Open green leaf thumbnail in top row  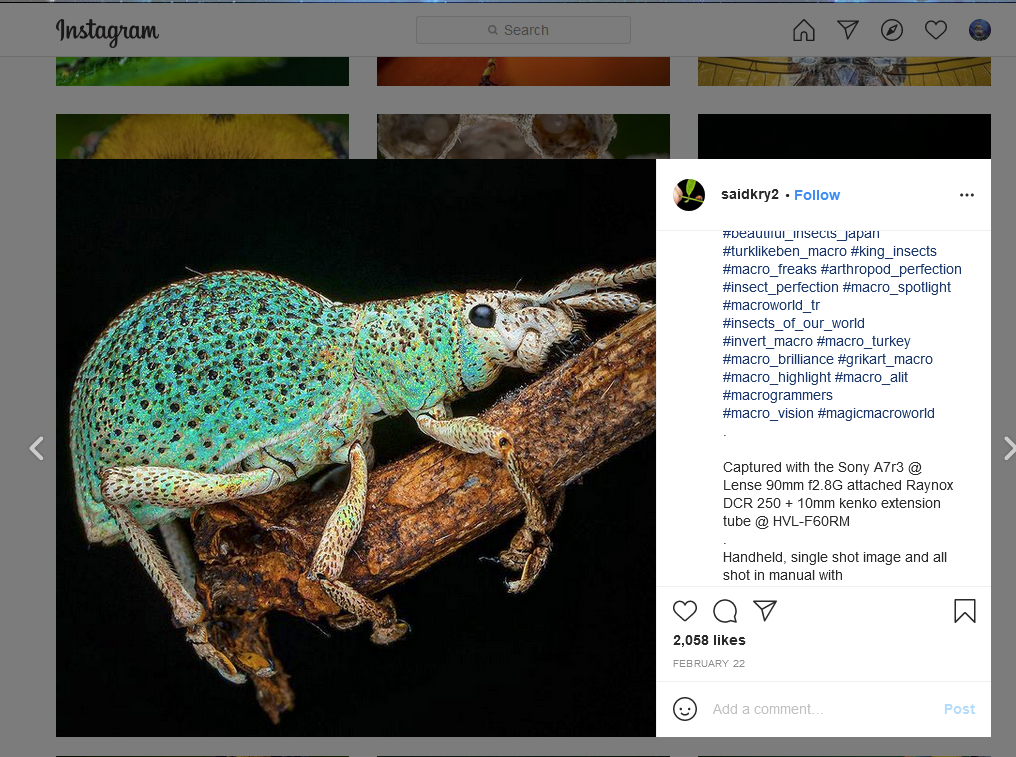(202, 71)
